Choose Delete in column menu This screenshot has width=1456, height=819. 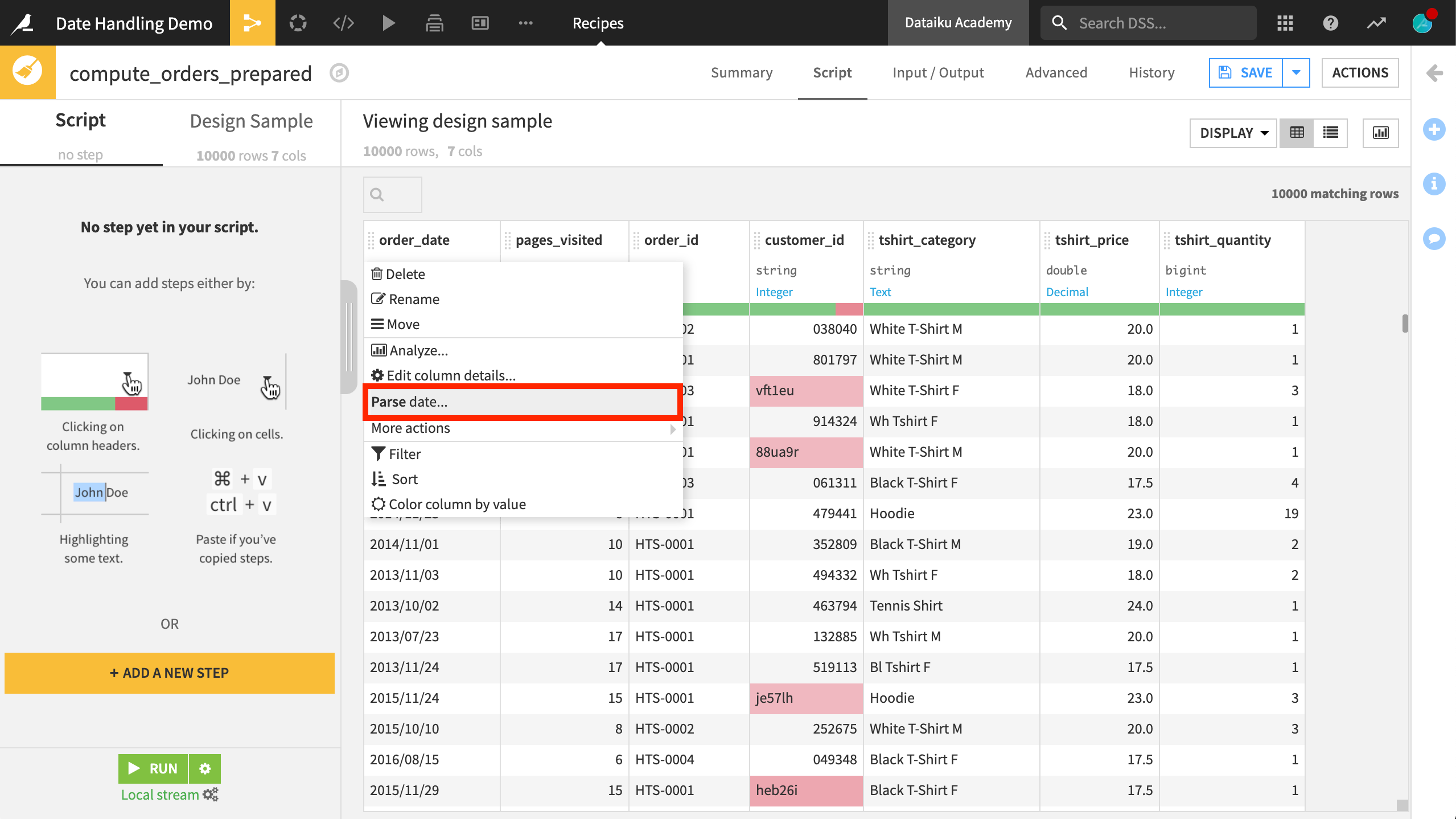[523, 275]
